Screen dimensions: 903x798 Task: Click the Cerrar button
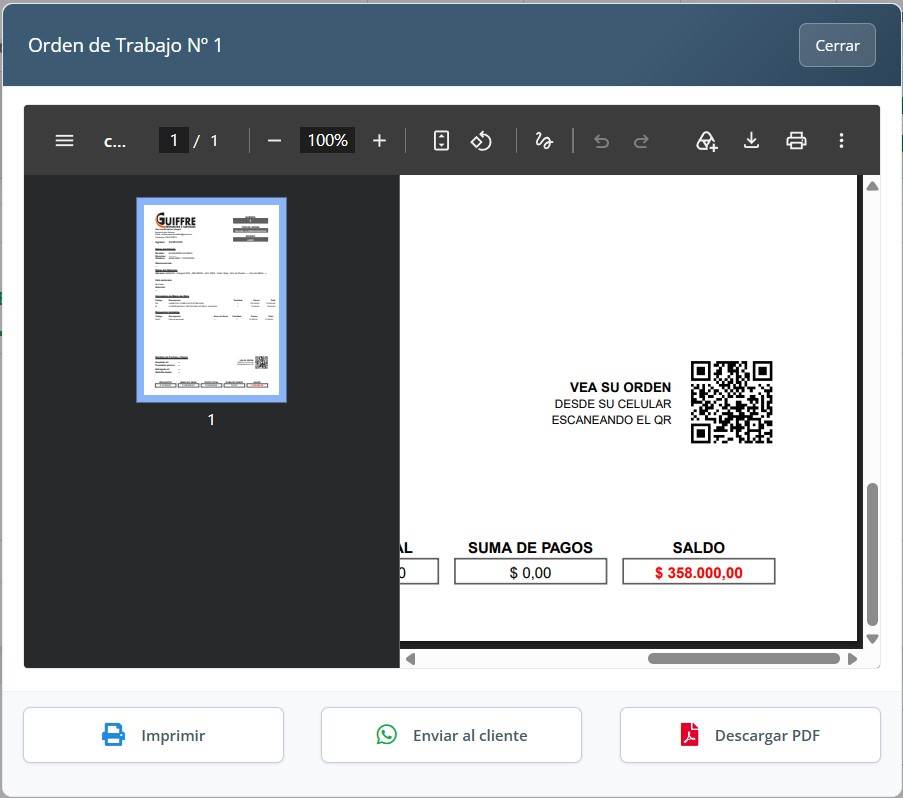[x=837, y=45]
